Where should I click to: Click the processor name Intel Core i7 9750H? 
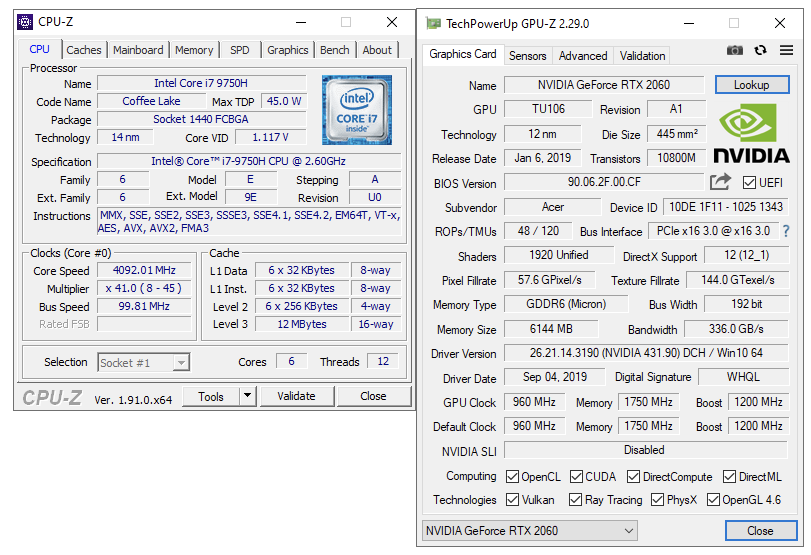coord(201,83)
